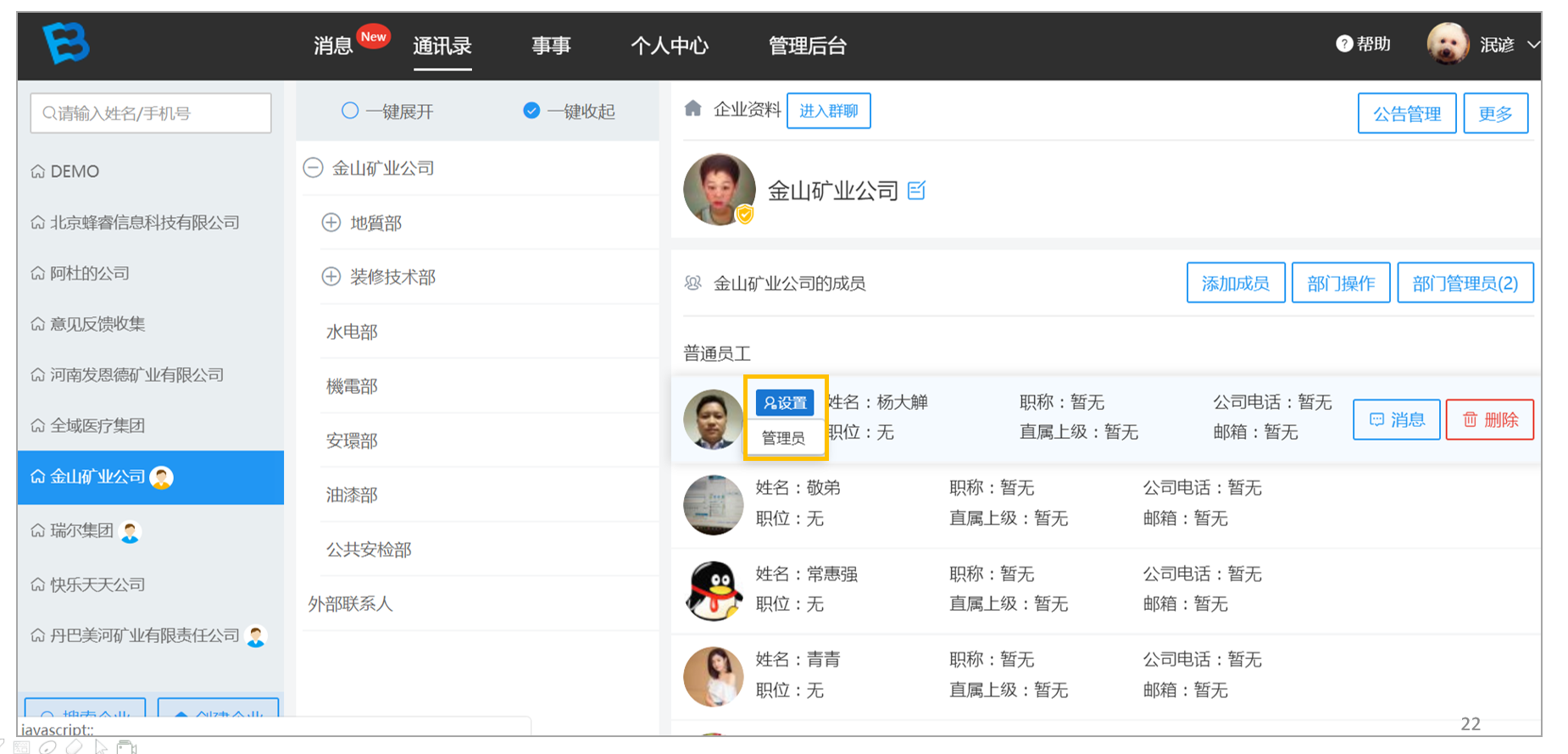Open the 帮助 help question icon

[1344, 44]
